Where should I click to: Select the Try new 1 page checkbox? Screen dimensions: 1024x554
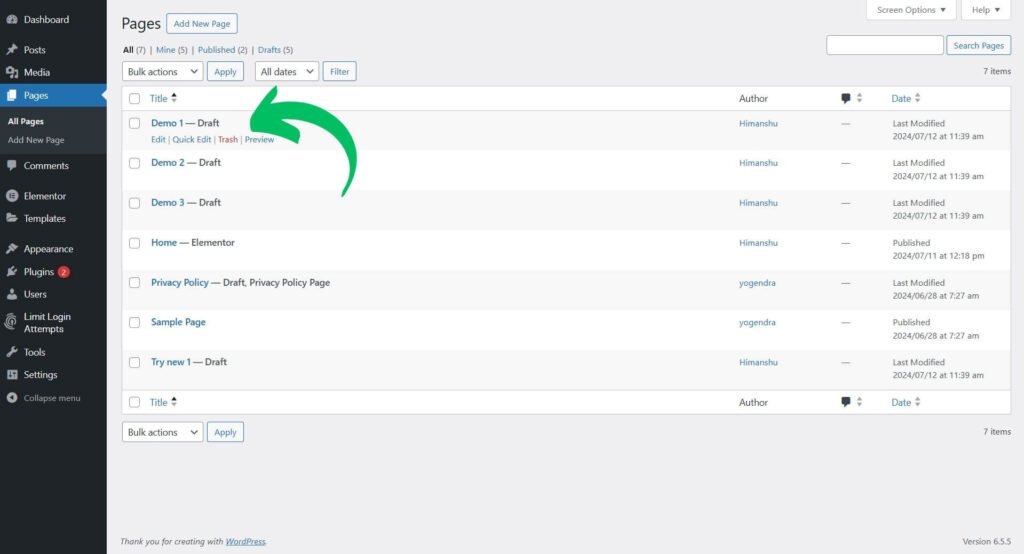(135, 362)
